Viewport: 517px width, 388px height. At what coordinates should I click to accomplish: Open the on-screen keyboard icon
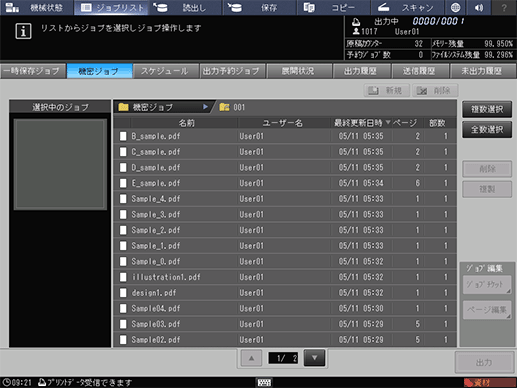264,382
